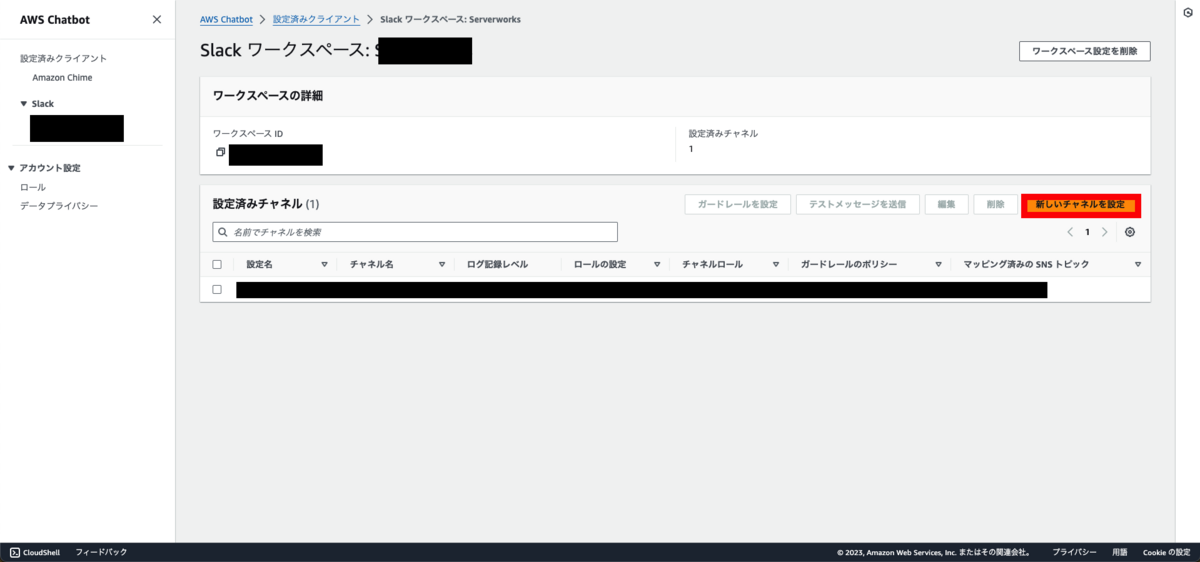Click ガードレールを設定 button
This screenshot has height=562, width=1200.
point(738,204)
